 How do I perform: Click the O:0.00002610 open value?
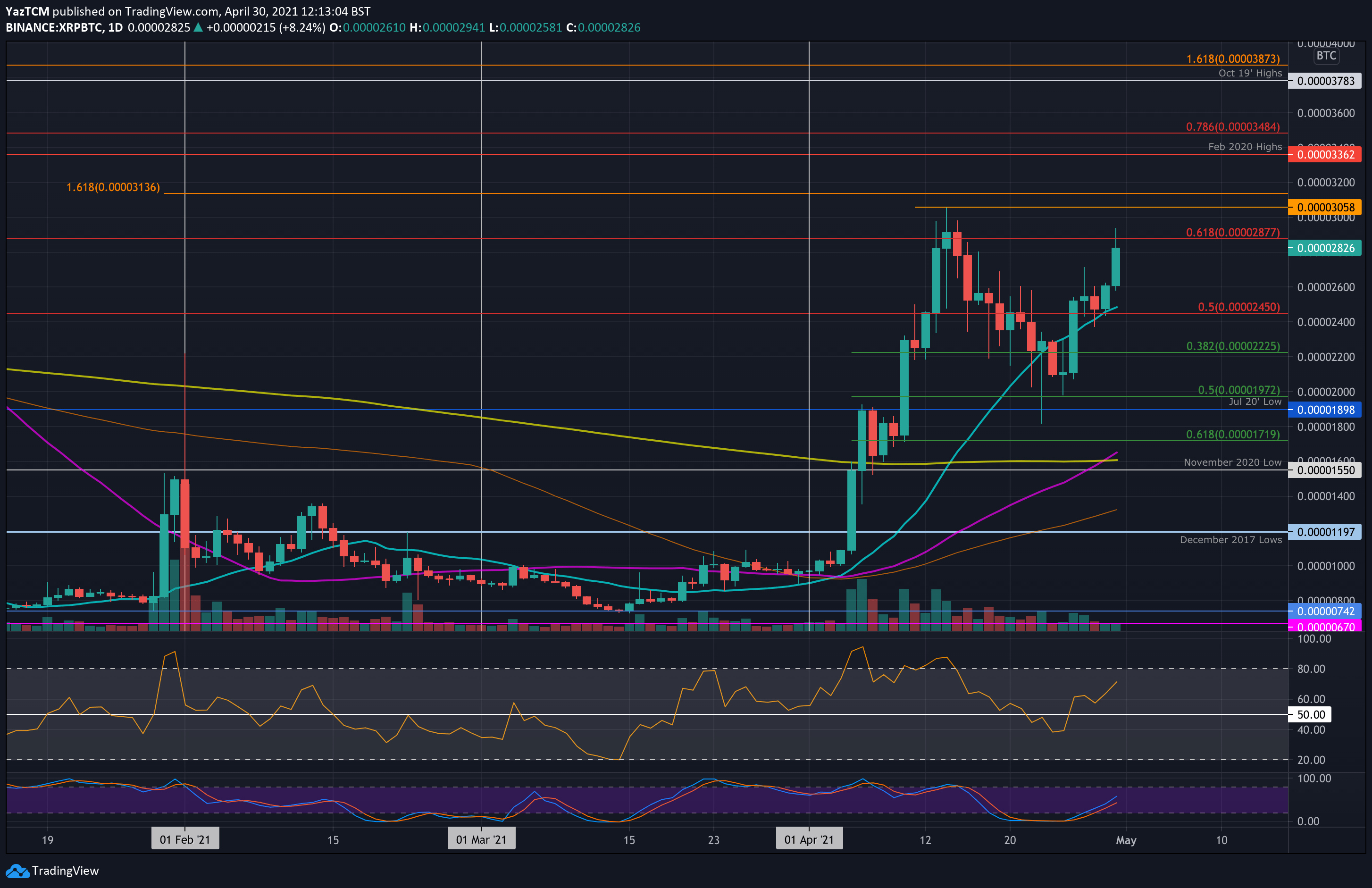(367, 28)
